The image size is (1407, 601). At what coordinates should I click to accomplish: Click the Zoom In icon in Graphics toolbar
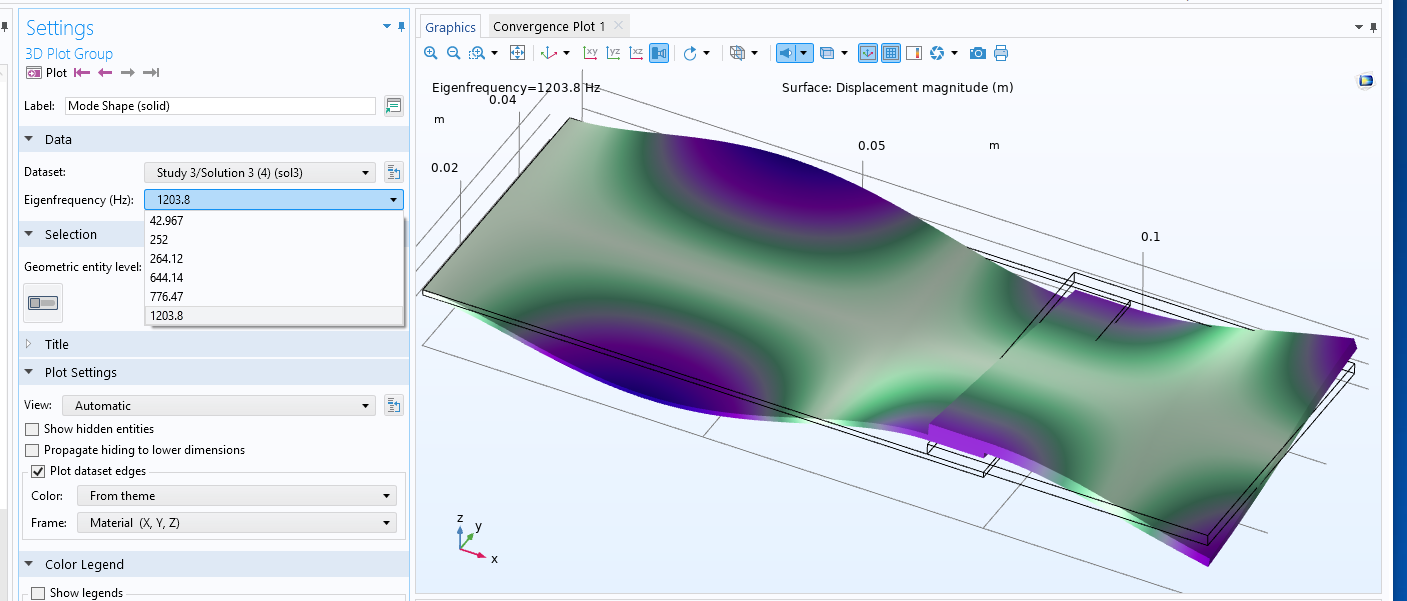pyautogui.click(x=431, y=53)
